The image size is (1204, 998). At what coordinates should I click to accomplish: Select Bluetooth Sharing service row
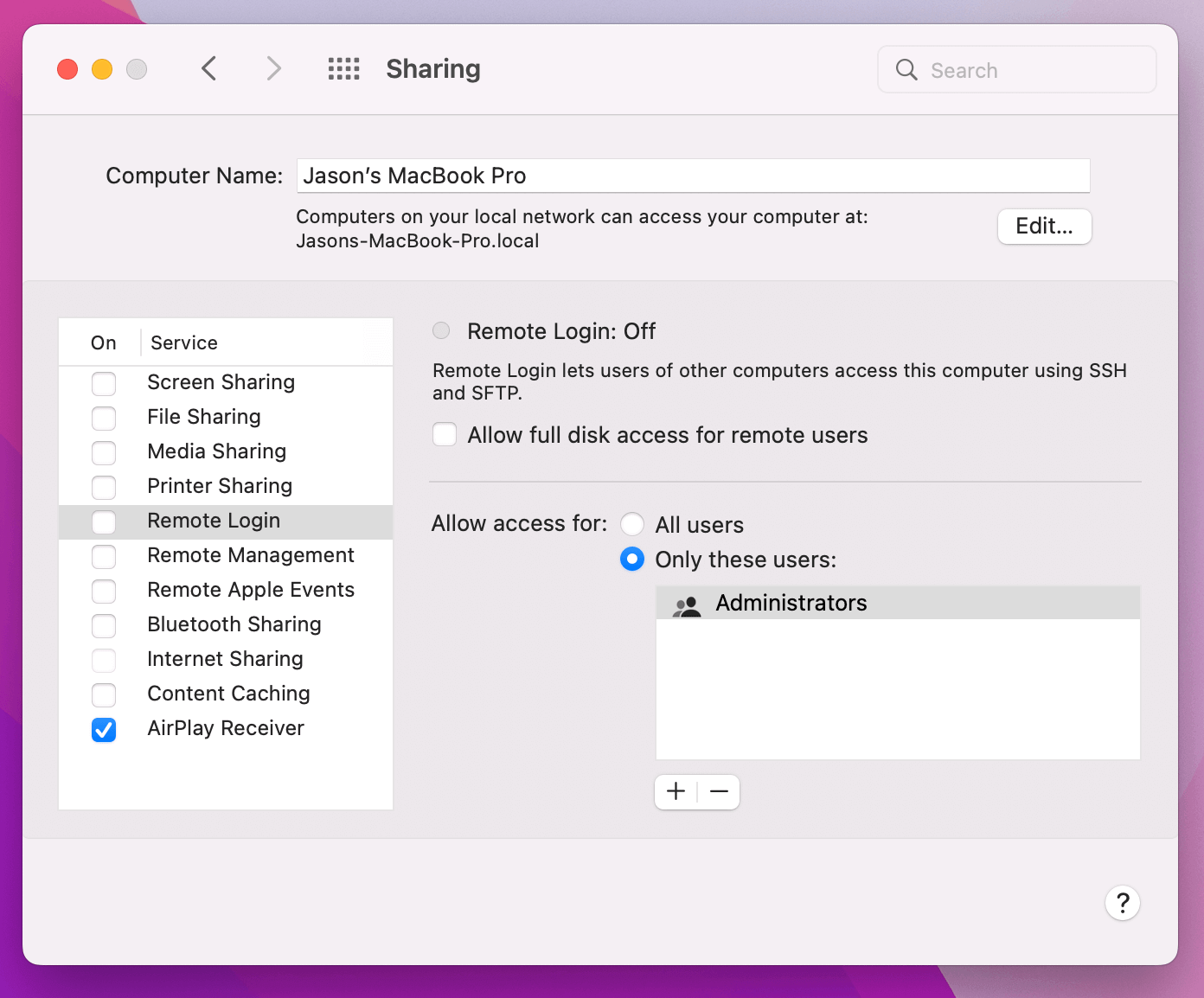tap(234, 624)
